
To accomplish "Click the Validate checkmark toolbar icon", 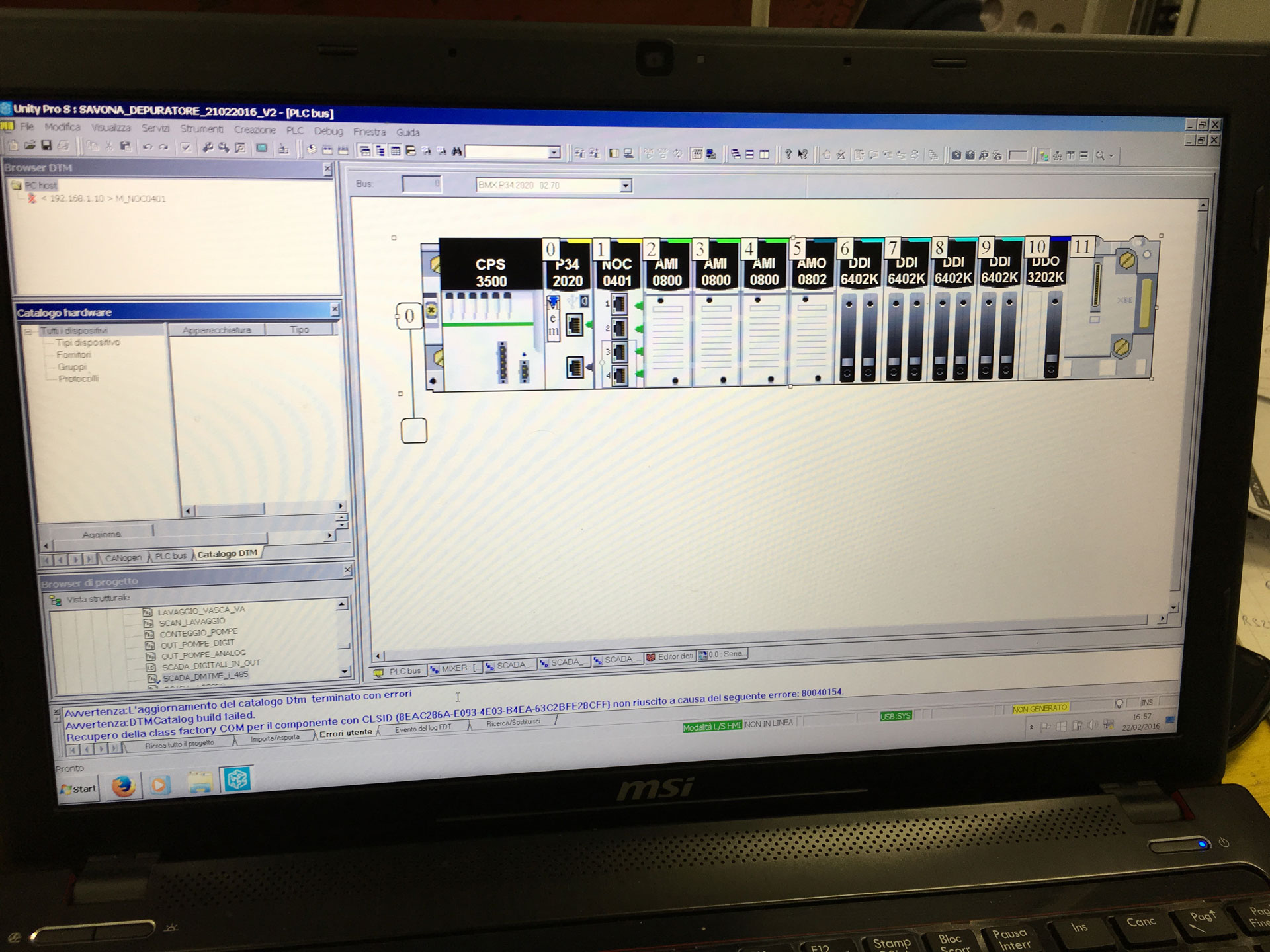I will (186, 148).
